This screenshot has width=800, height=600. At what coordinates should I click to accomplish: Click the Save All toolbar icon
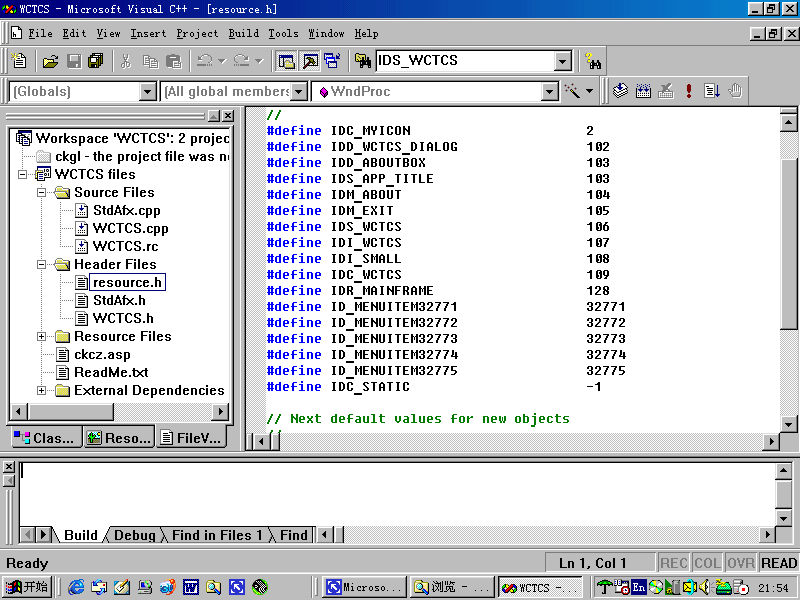pos(95,61)
